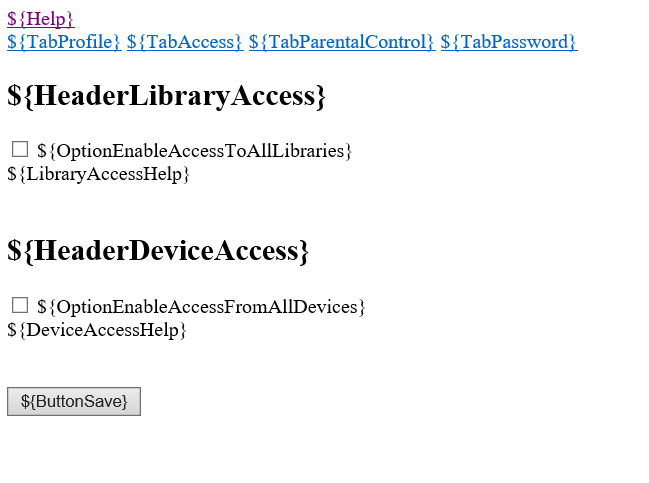The height and width of the screenshot is (483, 649).
Task: Navigate to the parental control section link
Action: (342, 41)
